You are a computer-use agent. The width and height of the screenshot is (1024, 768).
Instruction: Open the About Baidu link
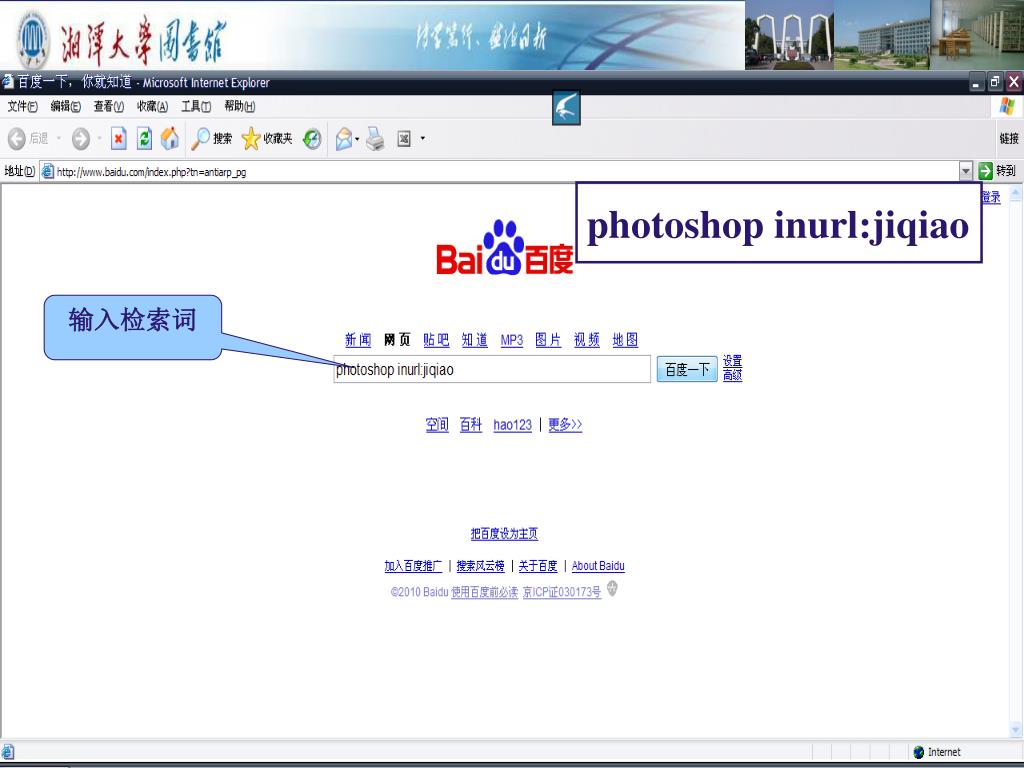click(x=598, y=566)
